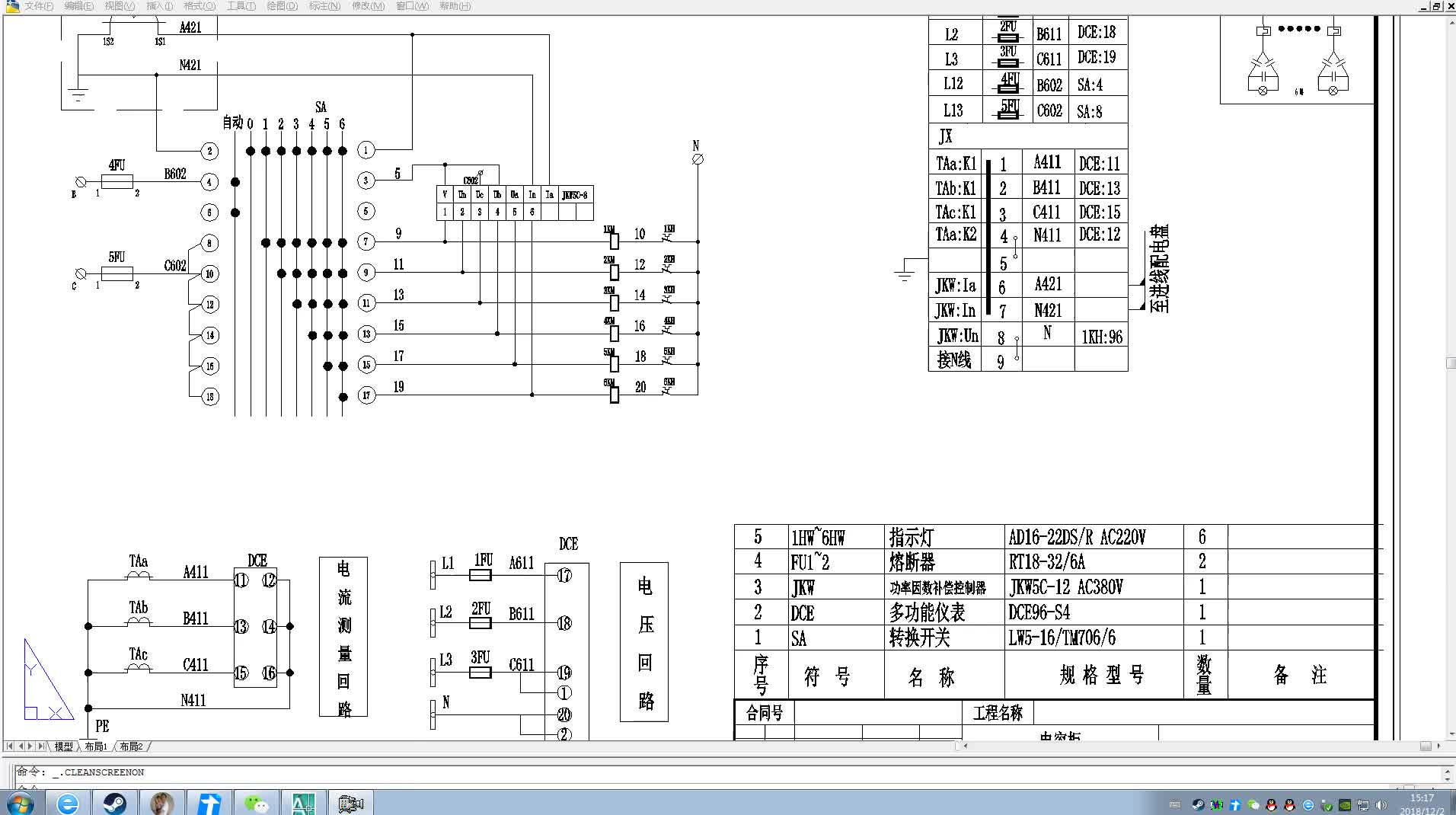Image resolution: width=1456 pixels, height=815 pixels.
Task: Click the AD16-22DS/R AC220V cell
Action: coord(1094,537)
